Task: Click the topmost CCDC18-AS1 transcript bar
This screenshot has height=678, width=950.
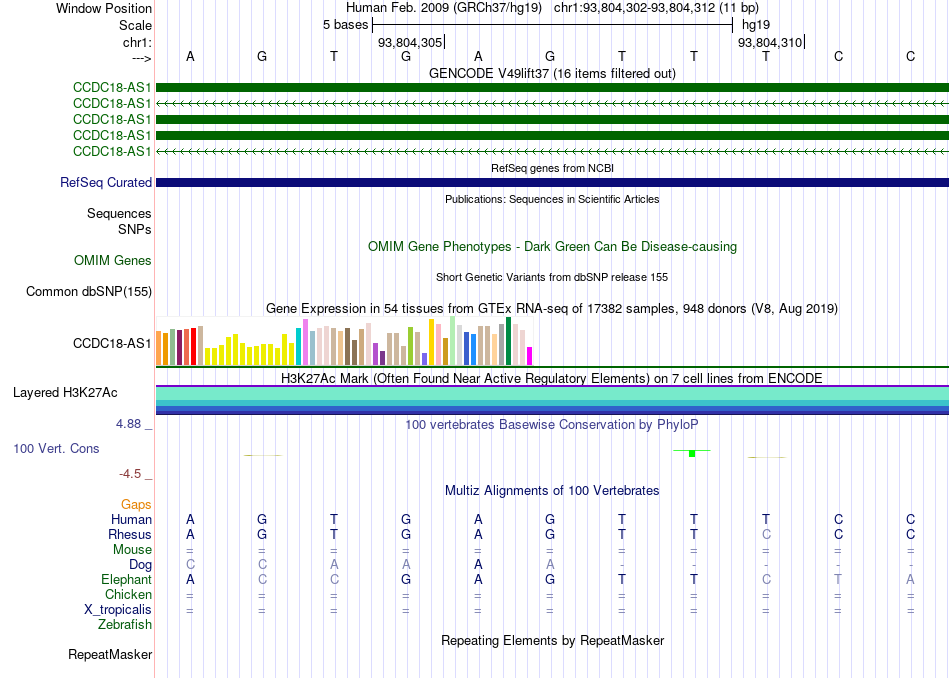Action: pos(552,88)
